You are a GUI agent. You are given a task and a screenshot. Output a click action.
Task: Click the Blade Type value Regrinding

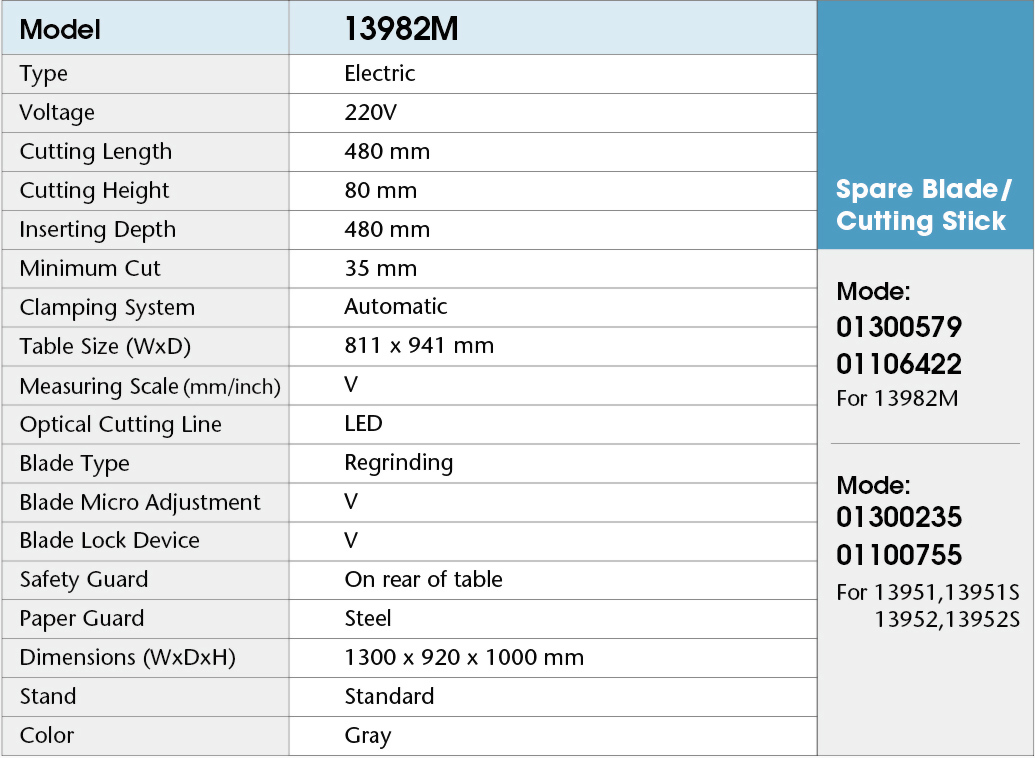point(399,463)
